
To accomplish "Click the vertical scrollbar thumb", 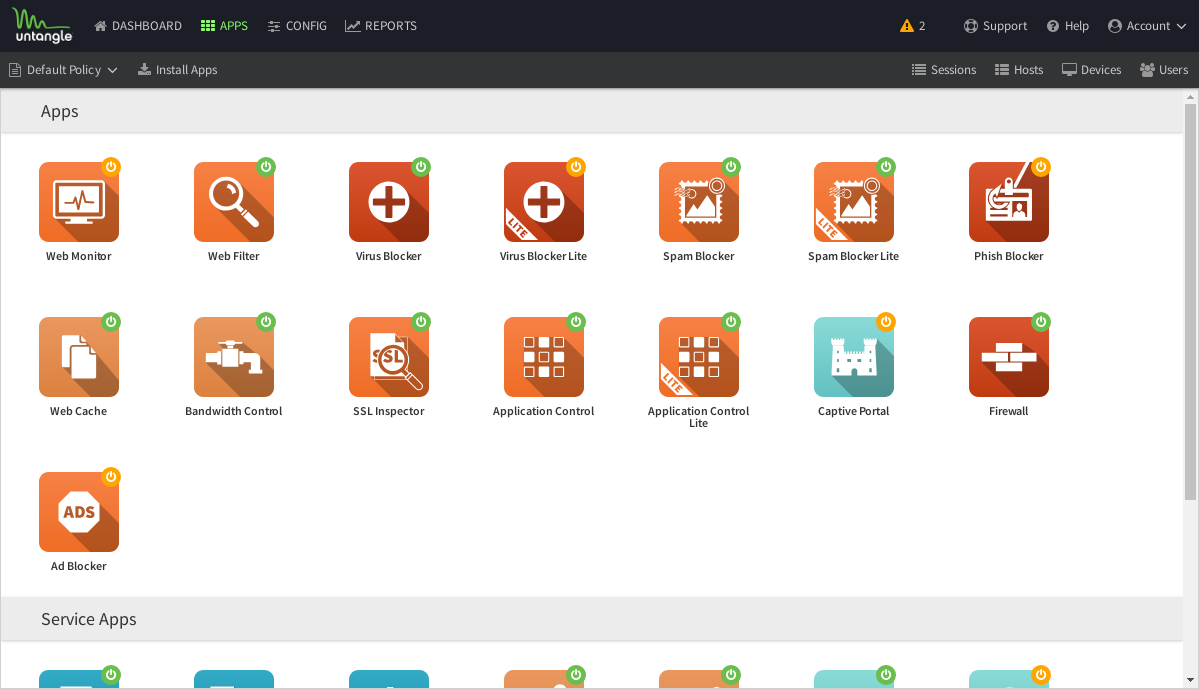I will pyautogui.click(x=1191, y=302).
